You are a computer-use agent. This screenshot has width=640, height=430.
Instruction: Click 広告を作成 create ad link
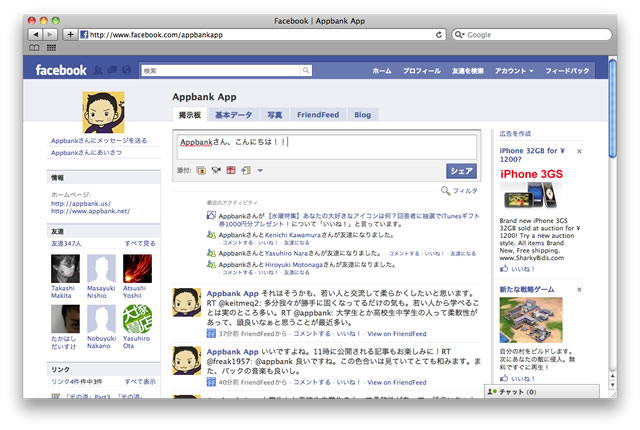[x=515, y=133]
